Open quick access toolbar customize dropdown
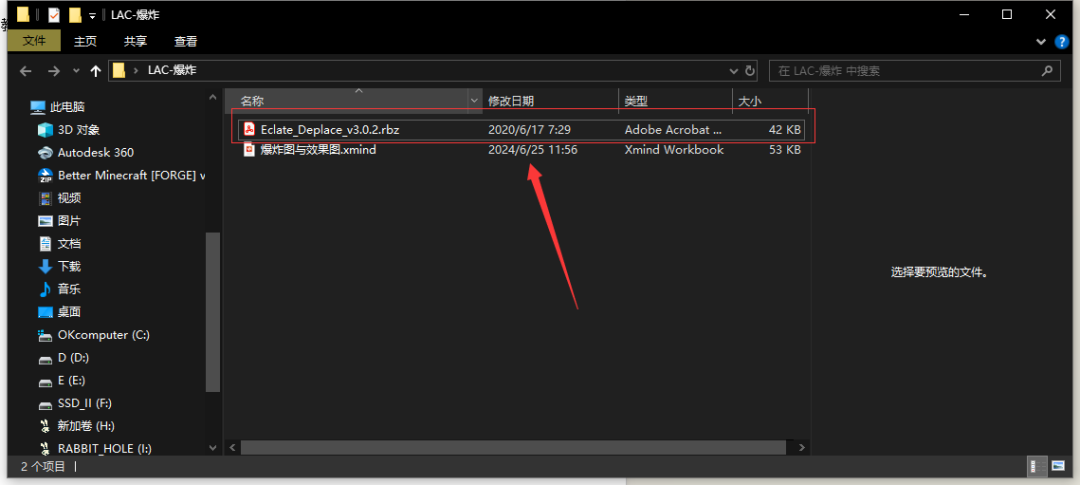The width and height of the screenshot is (1080, 485). 92,14
